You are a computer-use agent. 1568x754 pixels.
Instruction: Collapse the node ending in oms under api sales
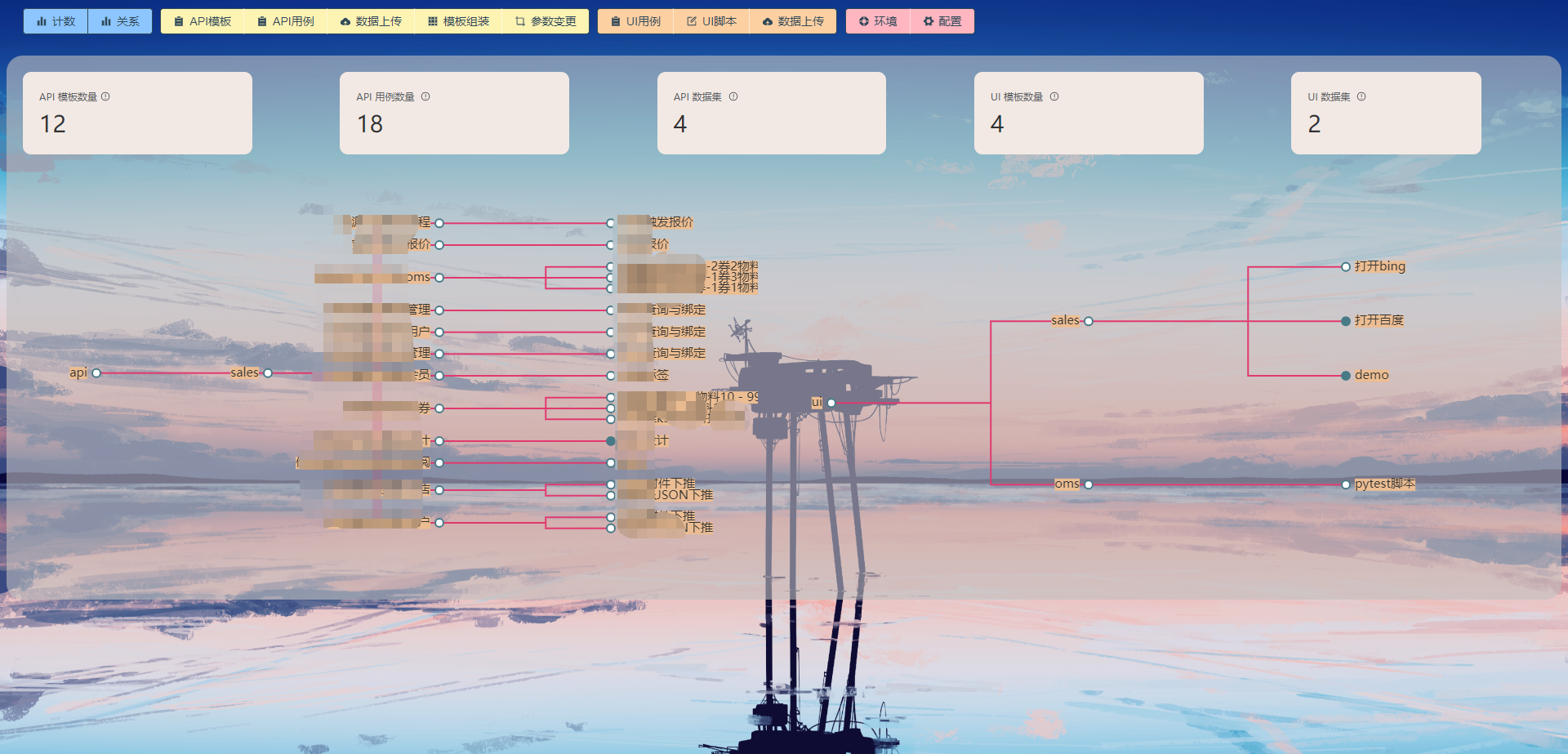(439, 278)
